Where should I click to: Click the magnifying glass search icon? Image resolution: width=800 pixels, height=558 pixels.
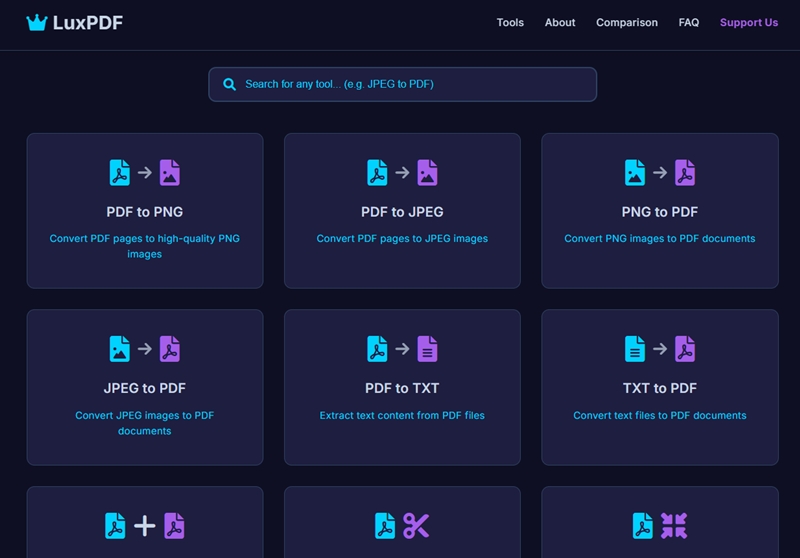point(230,85)
